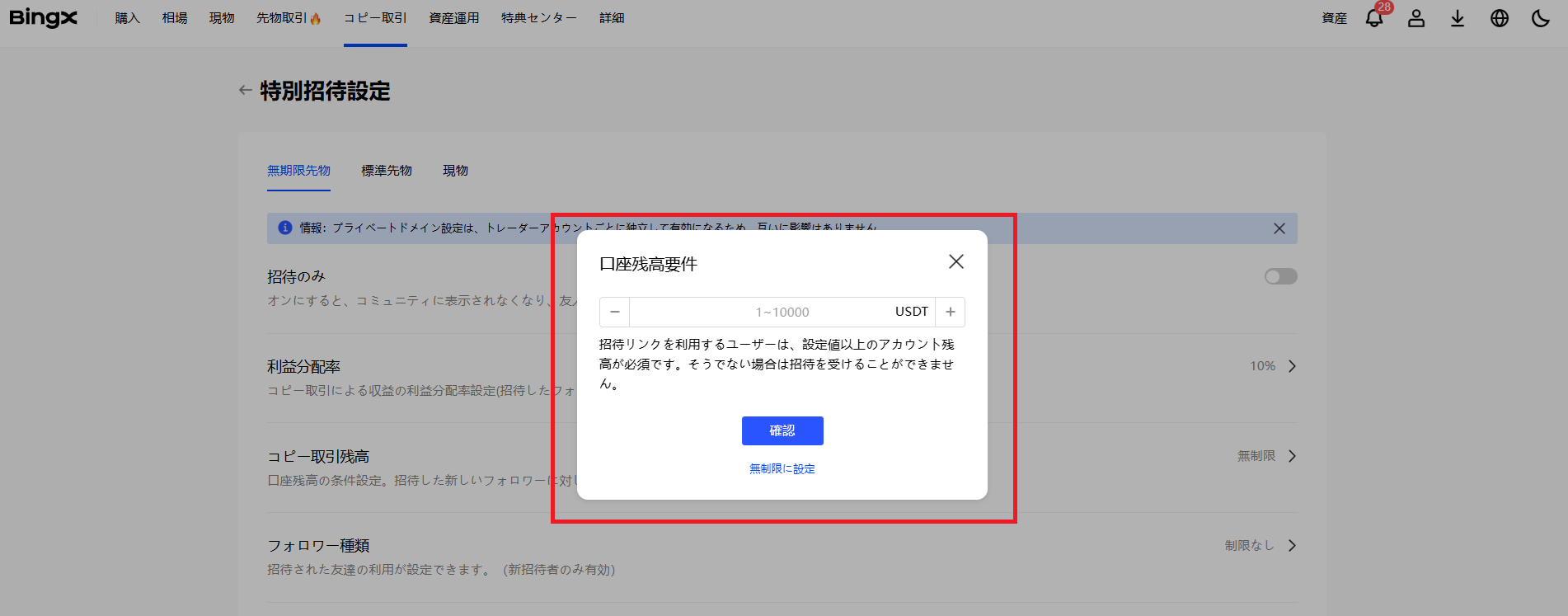Click the BingX logo
Screen dimensions: 1568x616
pyautogui.click(x=43, y=18)
